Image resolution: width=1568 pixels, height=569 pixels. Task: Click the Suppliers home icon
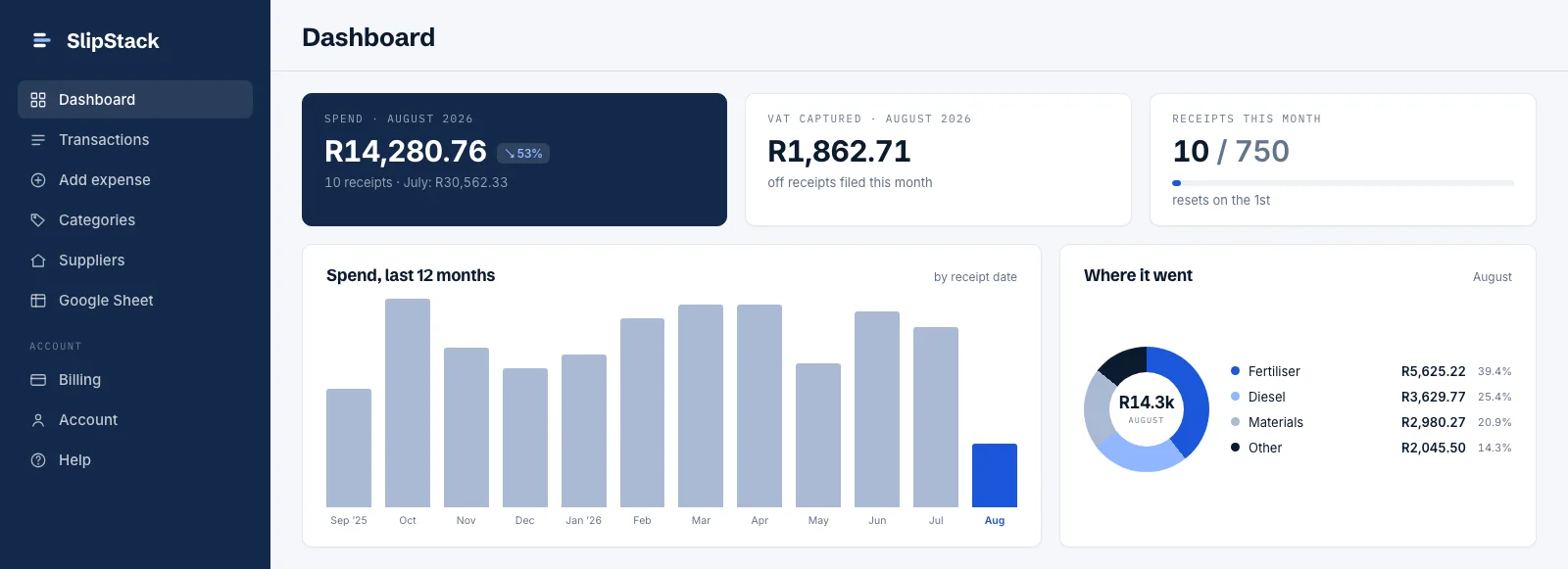pos(38,261)
